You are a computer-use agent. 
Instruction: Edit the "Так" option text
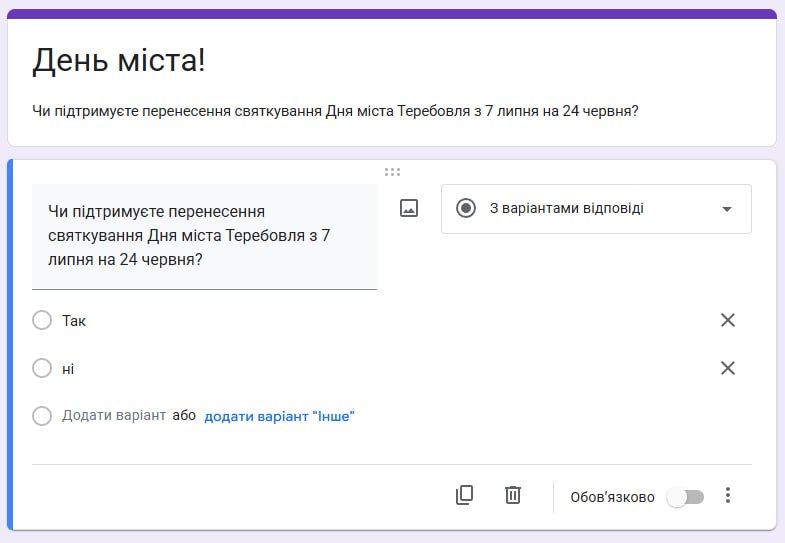[x=75, y=321]
